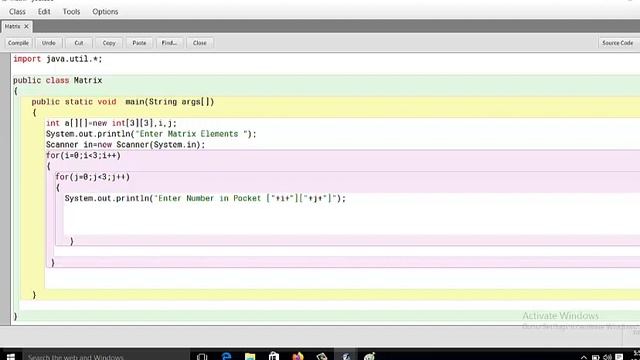The width and height of the screenshot is (640, 360).
Task: Click the 'for(j=0;j<3;j++)' line
Action: tap(93, 177)
